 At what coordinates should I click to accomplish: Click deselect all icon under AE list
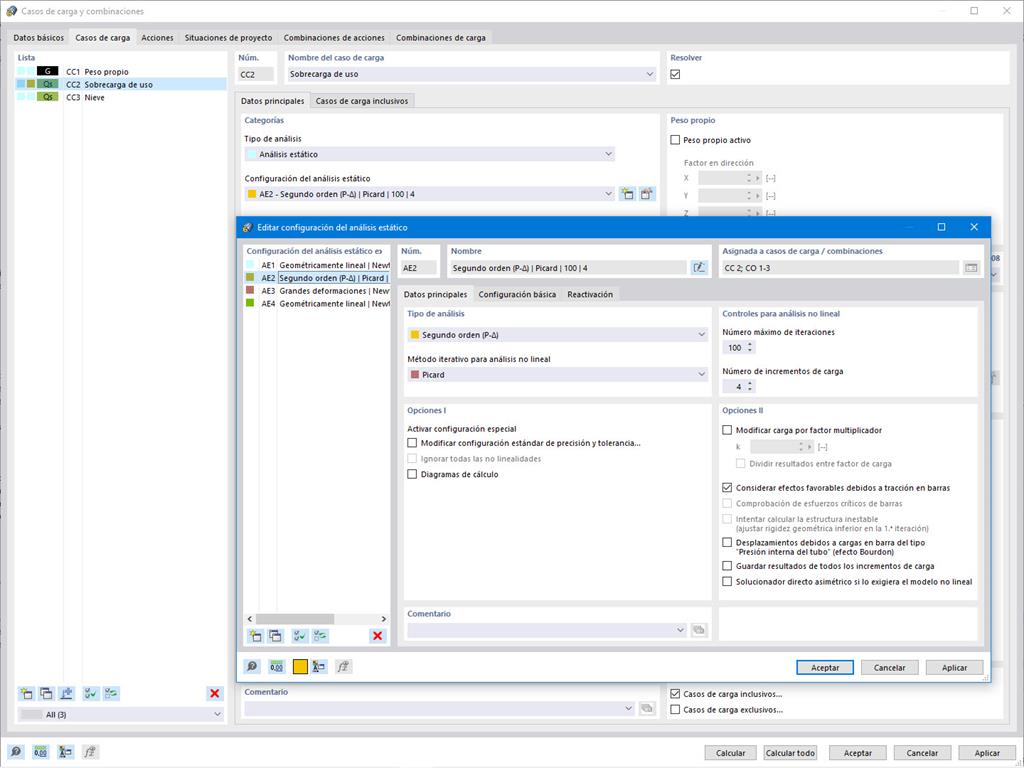click(x=320, y=636)
